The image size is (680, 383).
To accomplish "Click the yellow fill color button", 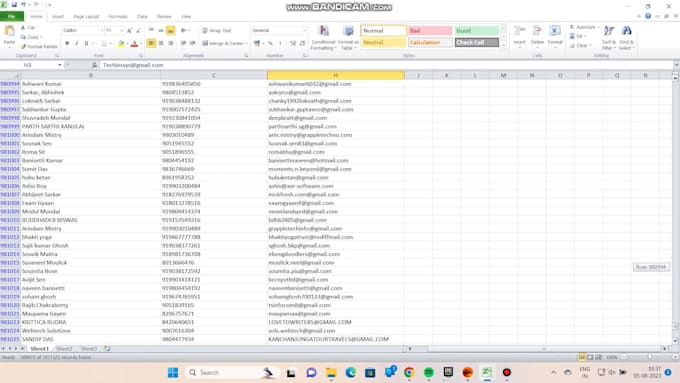I will [x=121, y=43].
